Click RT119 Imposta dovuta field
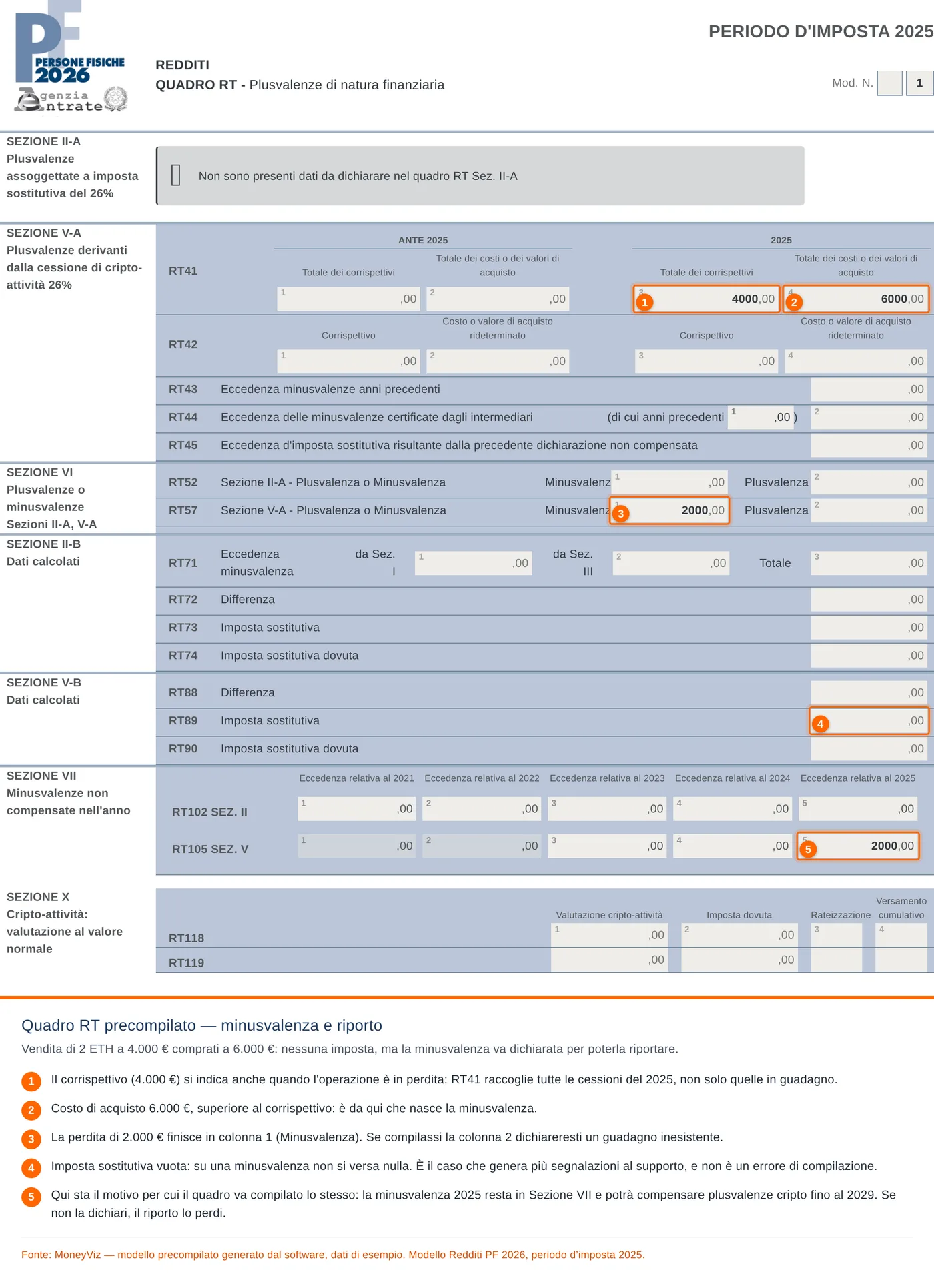Screen dimensions: 934x1288 tap(739, 960)
